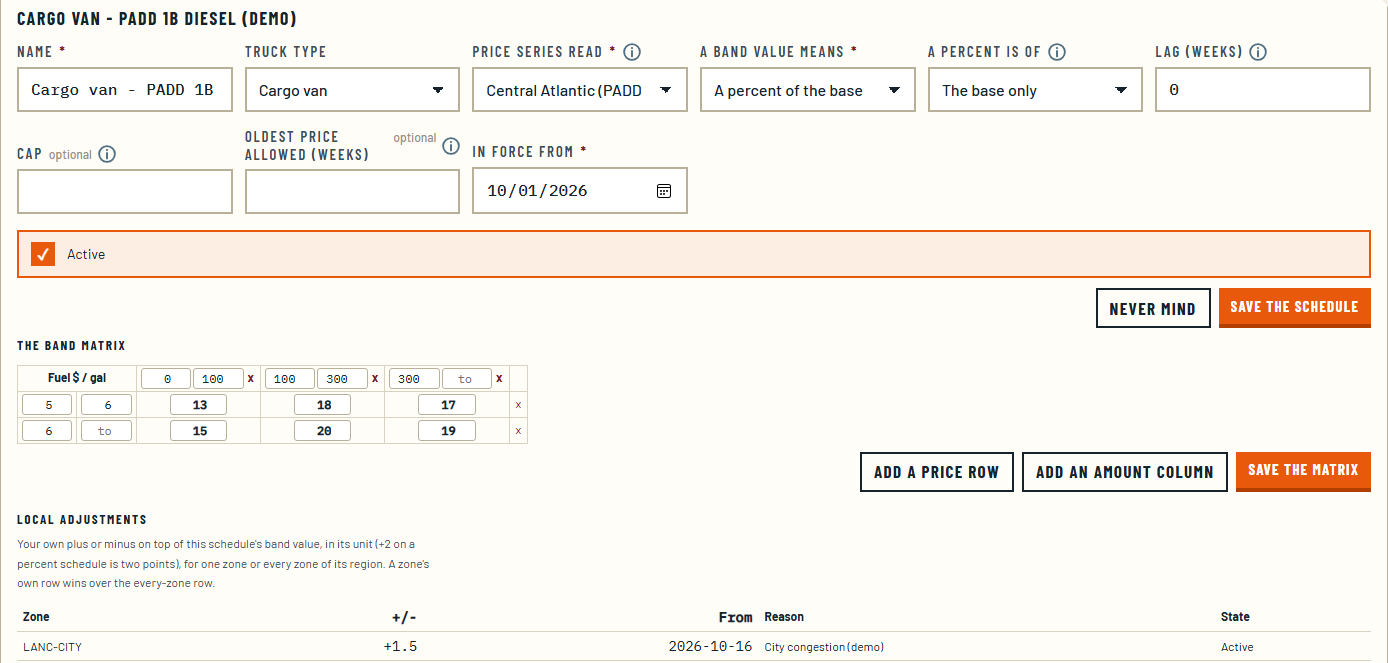Open the A Percent Is Of dropdown
Screen dimensions: 1388x663
(x=1035, y=90)
